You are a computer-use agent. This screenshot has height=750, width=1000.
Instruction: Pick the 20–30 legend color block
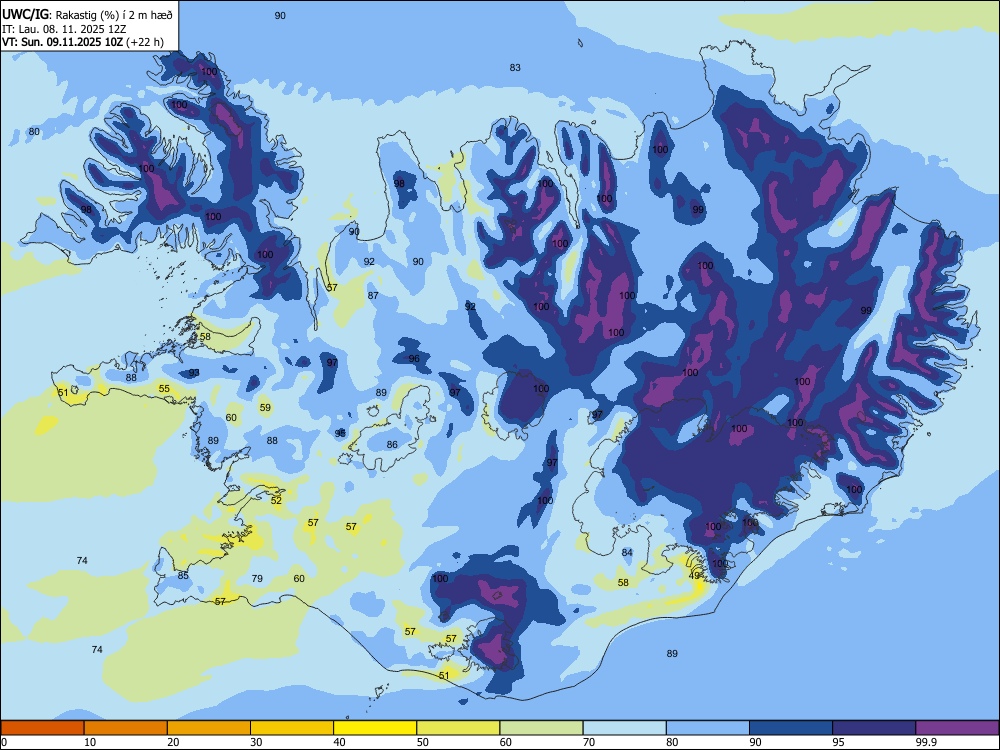(x=209, y=728)
